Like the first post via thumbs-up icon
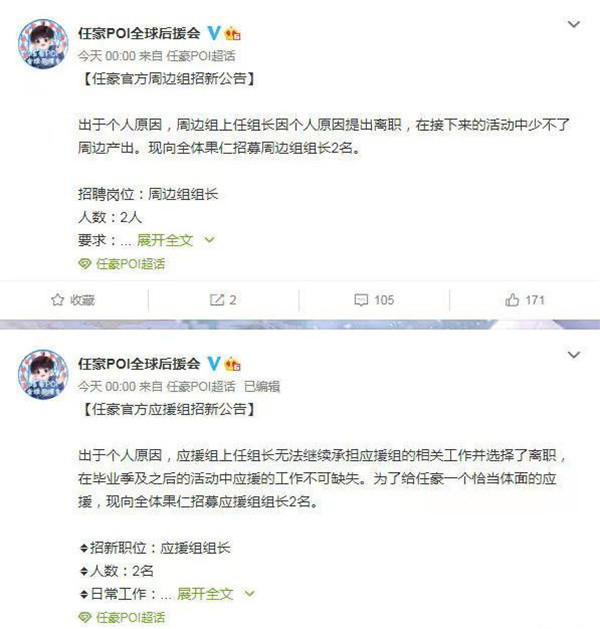Screen dimensions: 600x629 [512, 300]
